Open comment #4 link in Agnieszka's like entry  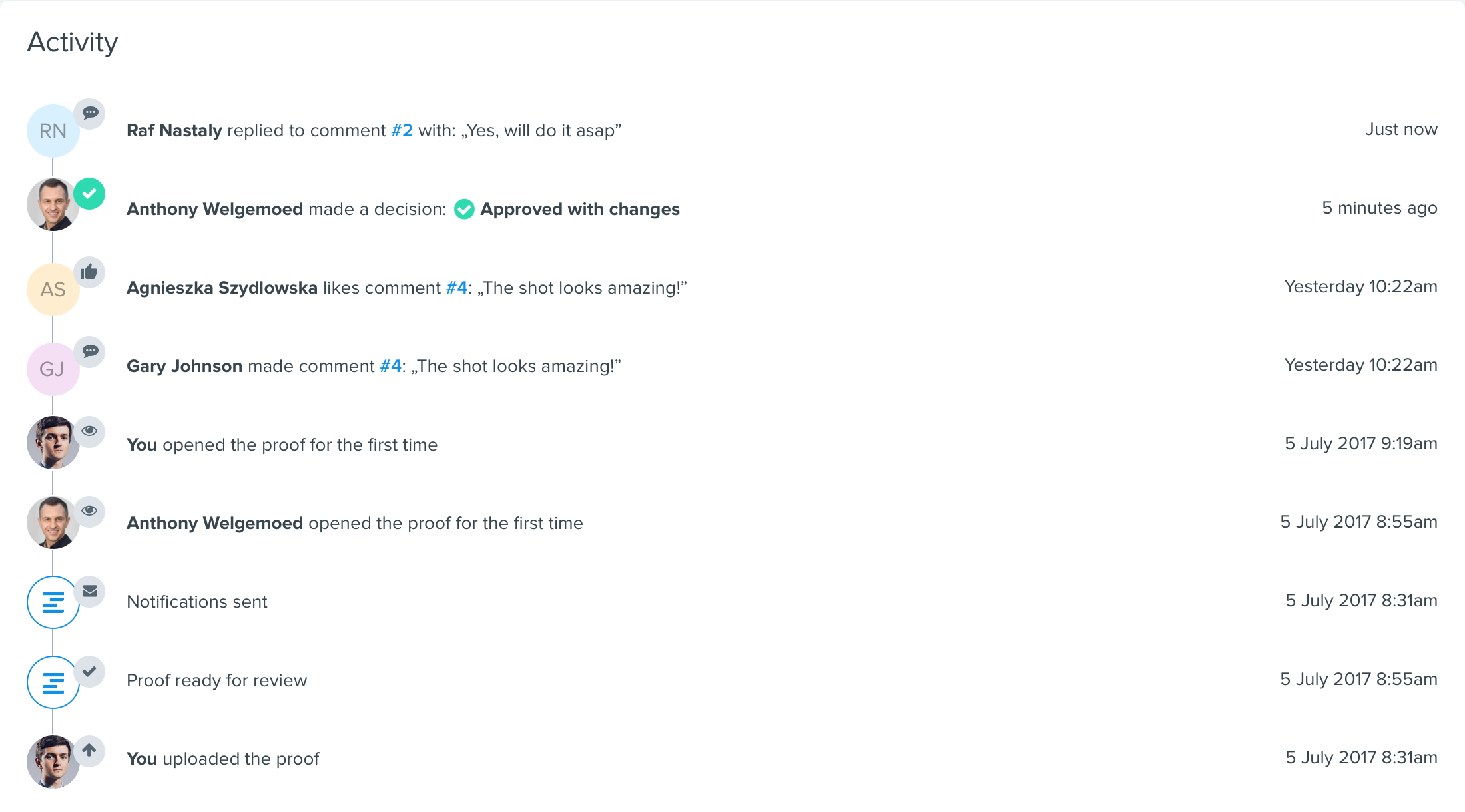coord(457,288)
